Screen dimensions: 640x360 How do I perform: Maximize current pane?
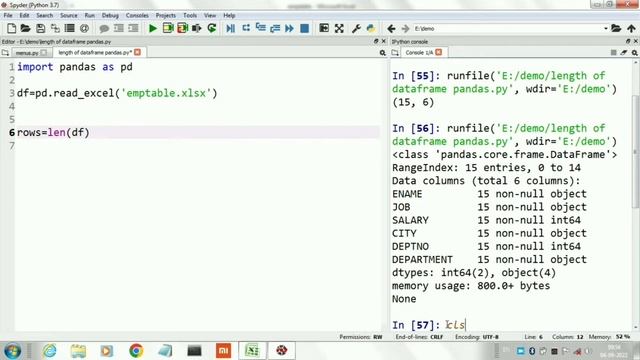coord(324,28)
